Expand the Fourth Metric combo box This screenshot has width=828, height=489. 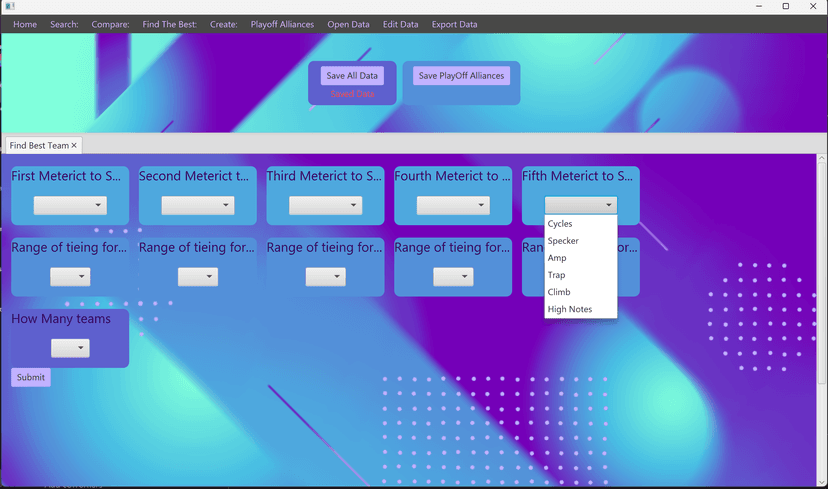453,205
